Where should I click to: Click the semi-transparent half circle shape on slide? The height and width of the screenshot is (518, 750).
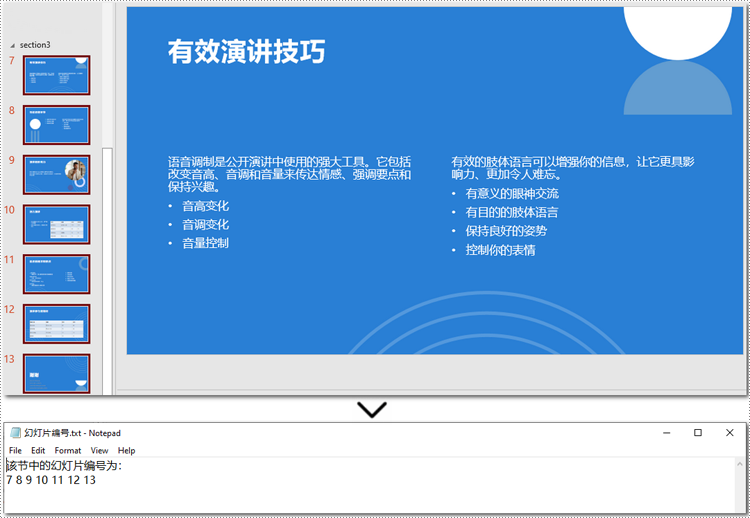coord(677,88)
